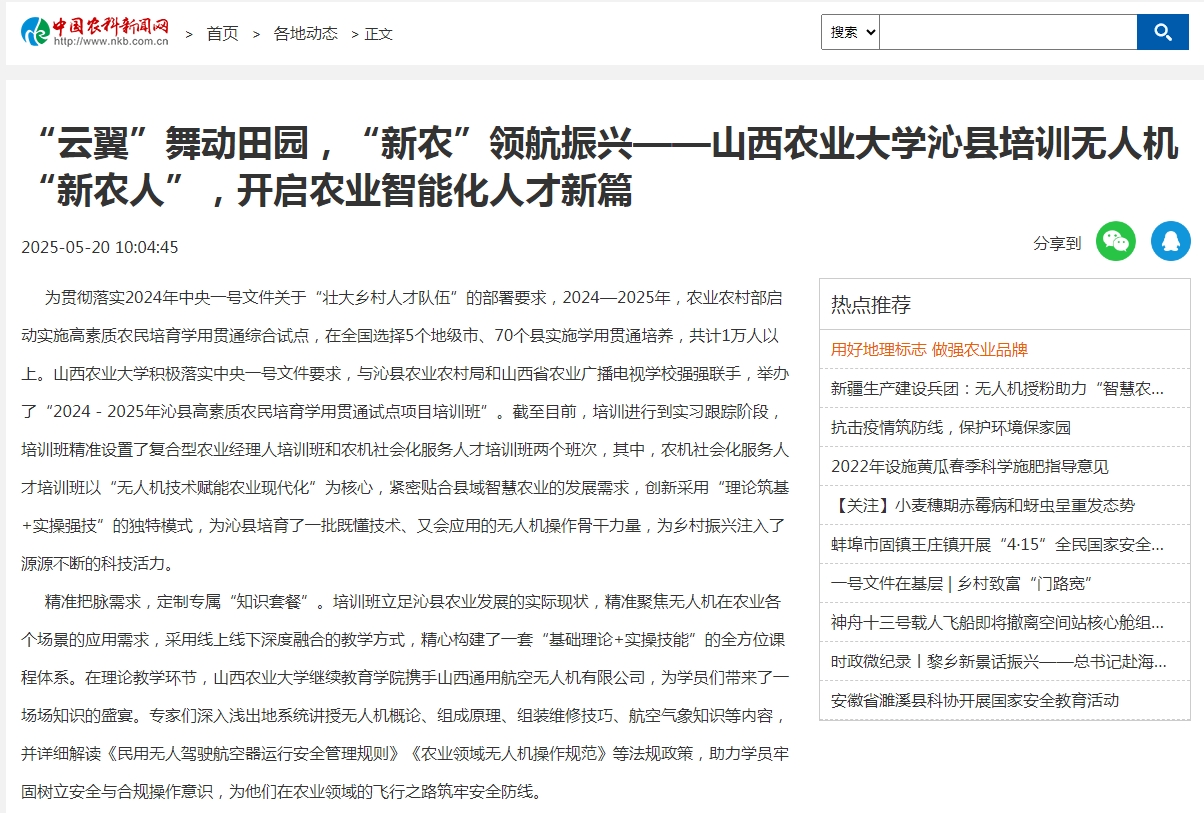Share article via WeChat icon
This screenshot has width=1204, height=813.
(x=1116, y=241)
